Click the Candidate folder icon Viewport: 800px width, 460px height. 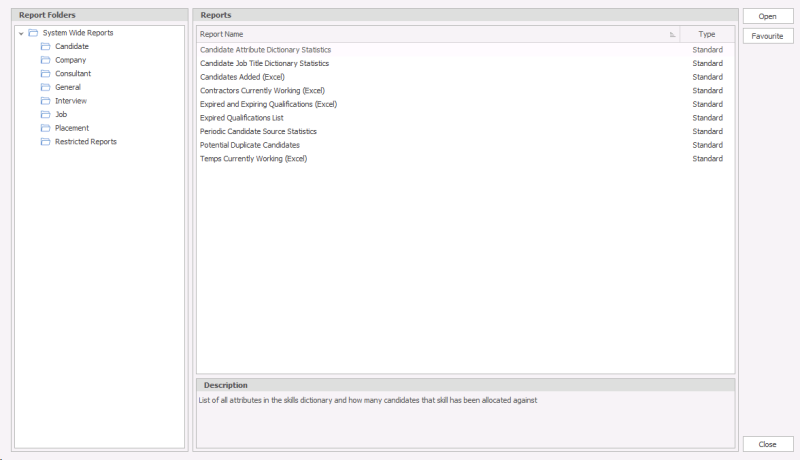tap(45, 47)
